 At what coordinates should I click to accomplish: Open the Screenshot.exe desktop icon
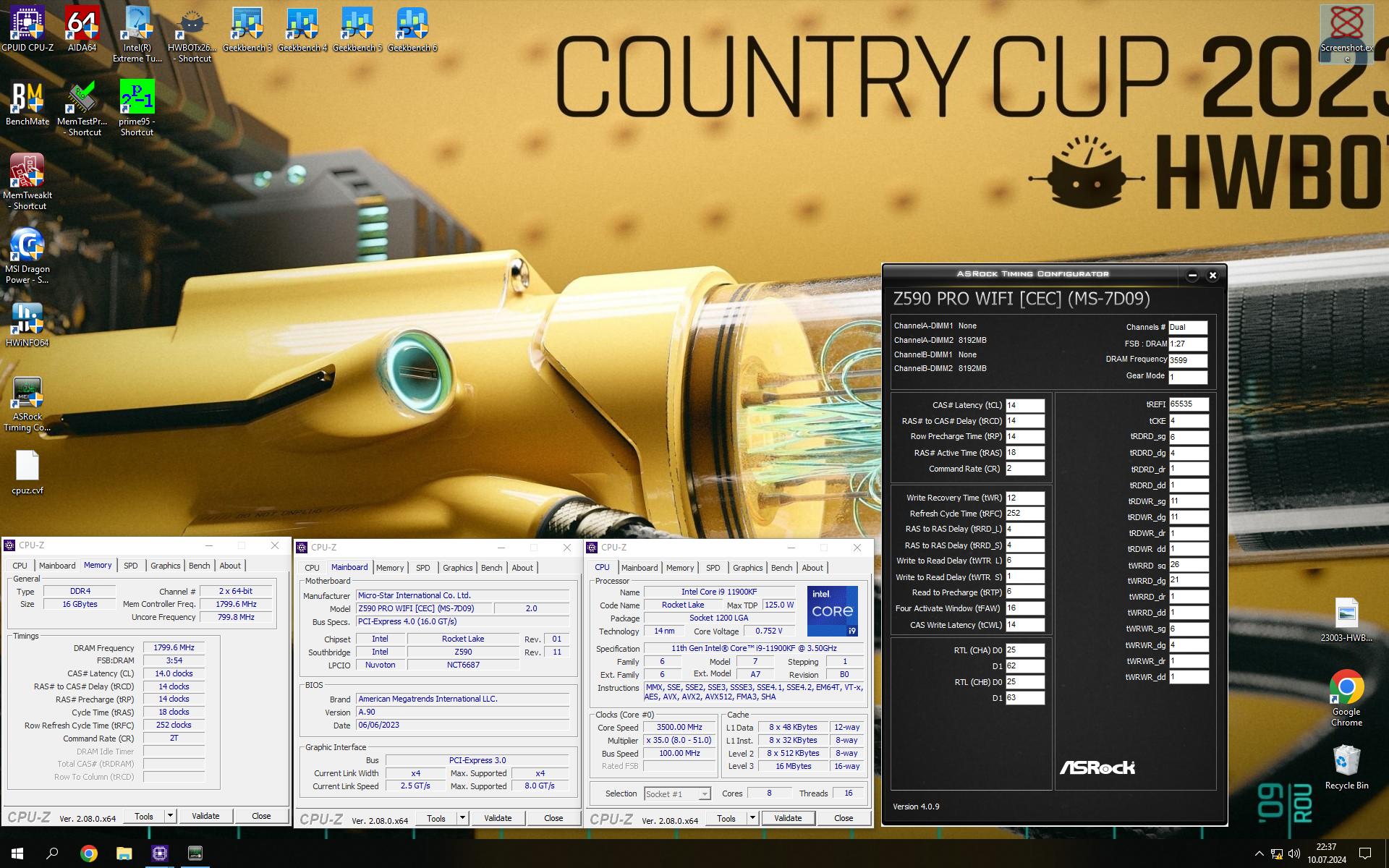[1346, 34]
